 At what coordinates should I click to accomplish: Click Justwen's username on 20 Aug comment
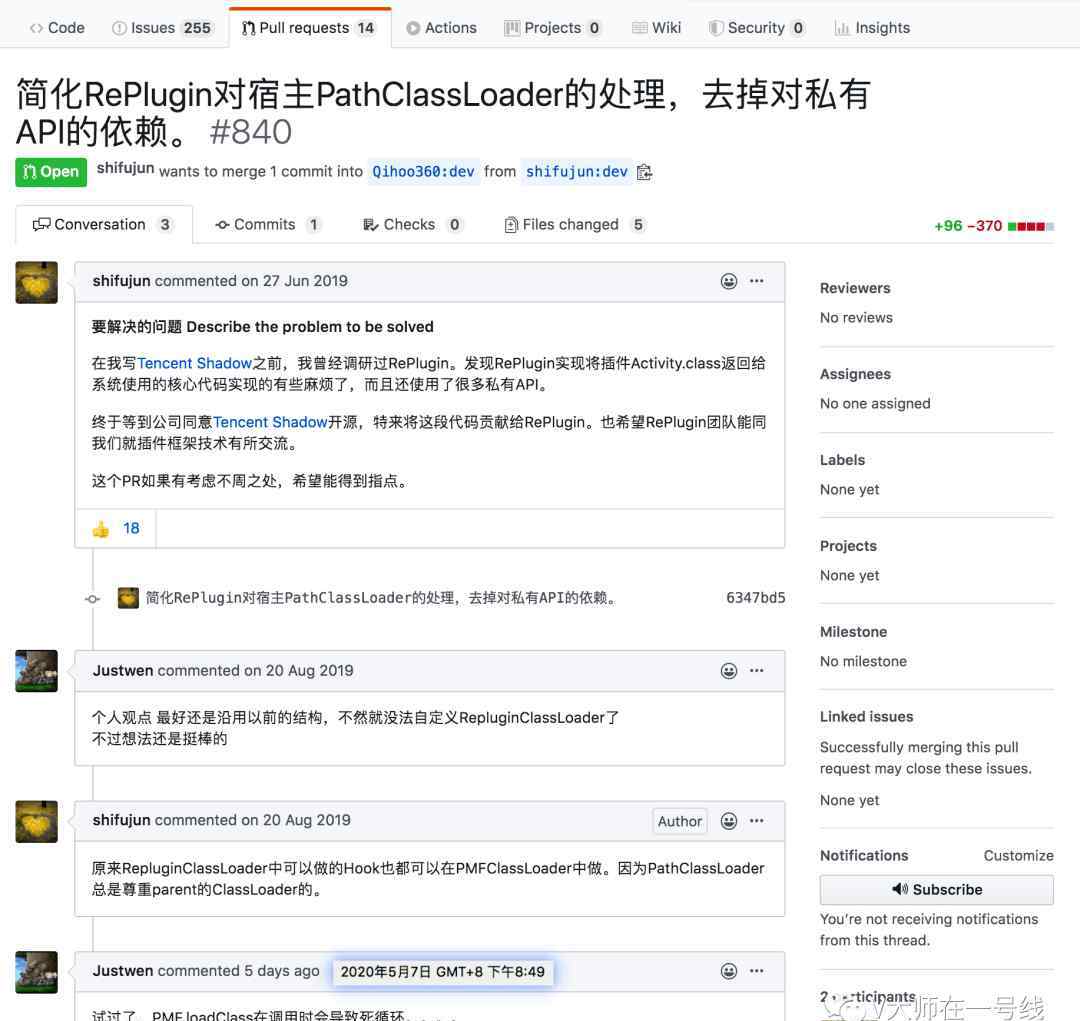(123, 671)
